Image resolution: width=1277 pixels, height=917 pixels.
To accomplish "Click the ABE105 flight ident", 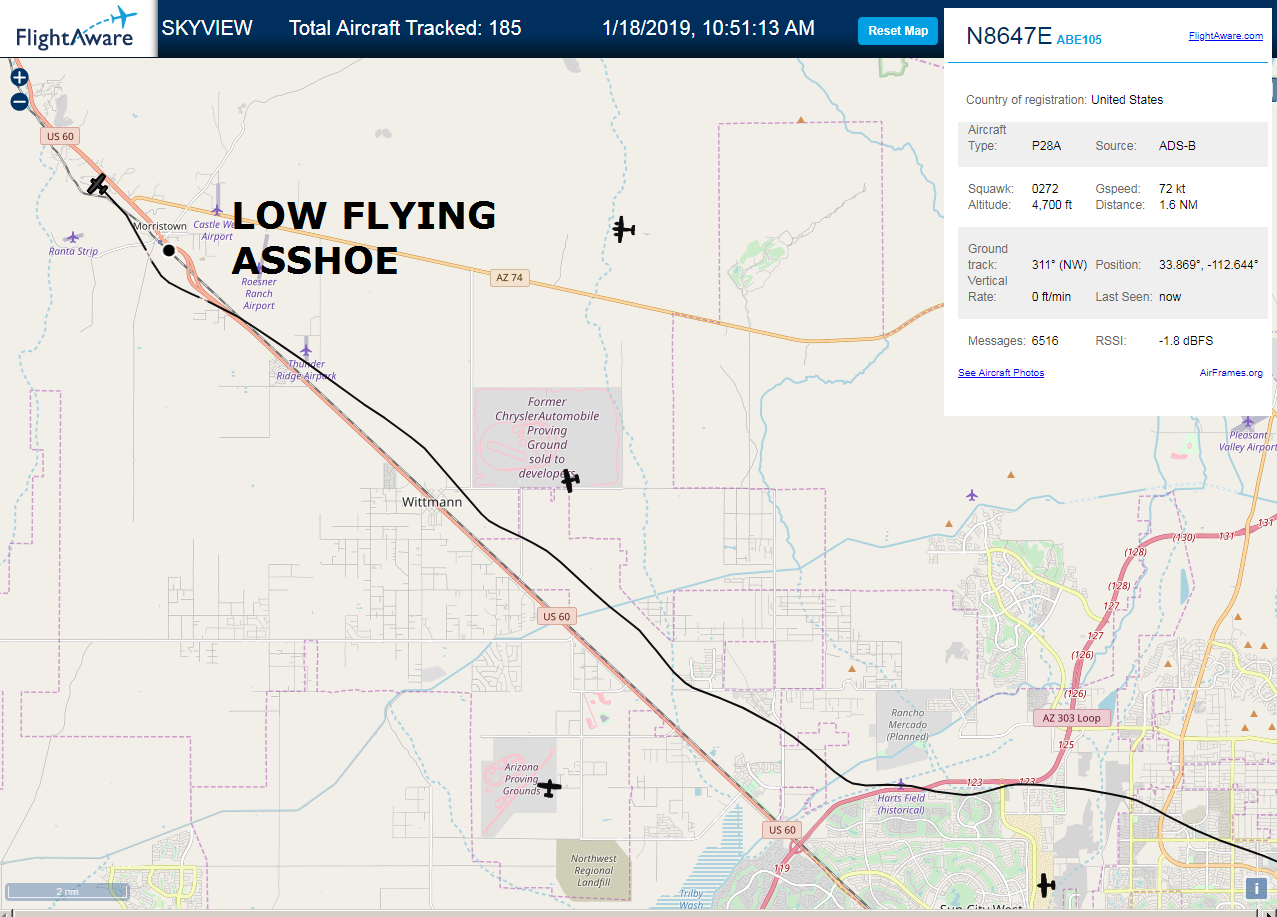I will (x=1079, y=40).
